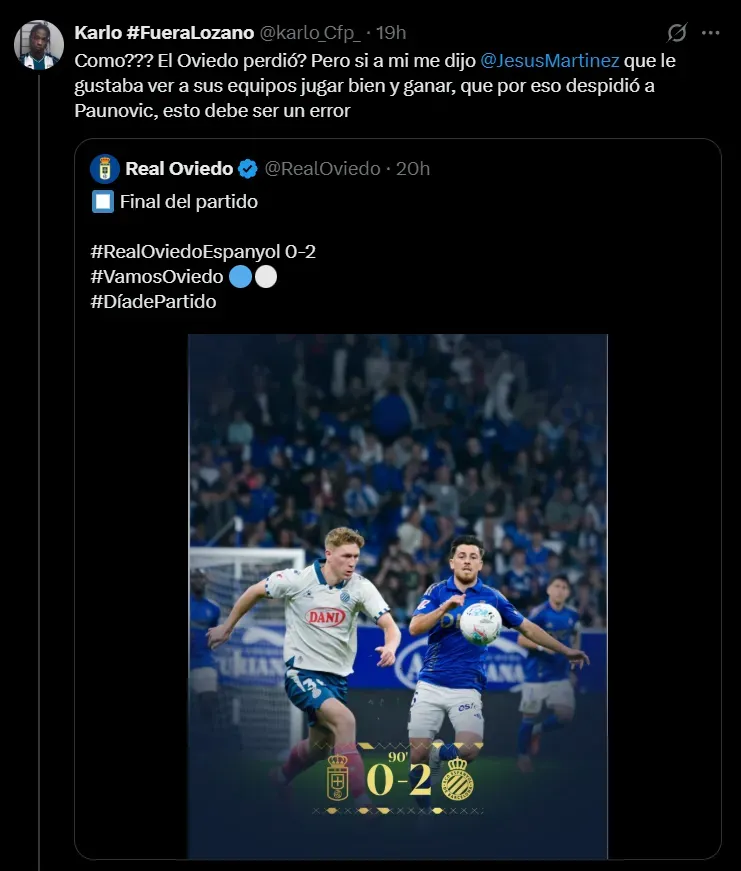Open the match photo in the quoted tweet

pyautogui.click(x=398, y=597)
